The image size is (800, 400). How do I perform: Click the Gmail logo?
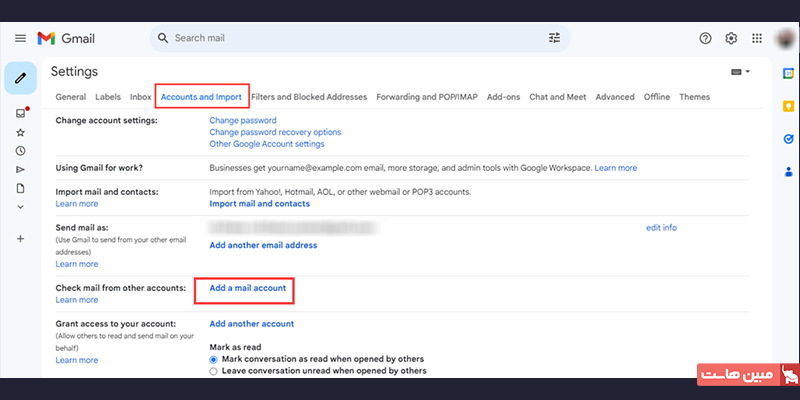click(x=66, y=38)
